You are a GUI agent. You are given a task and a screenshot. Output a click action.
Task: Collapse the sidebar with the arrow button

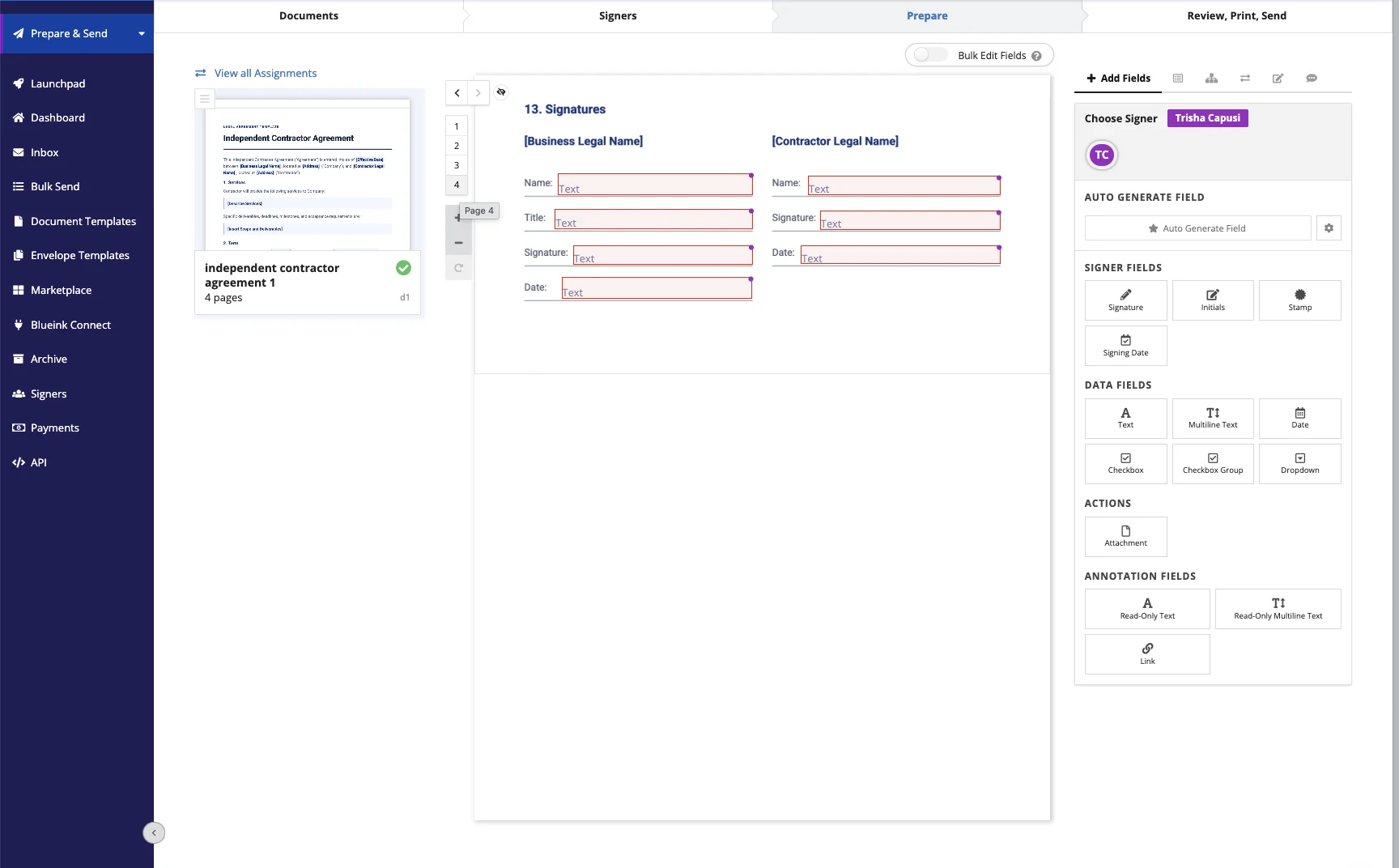(x=154, y=832)
